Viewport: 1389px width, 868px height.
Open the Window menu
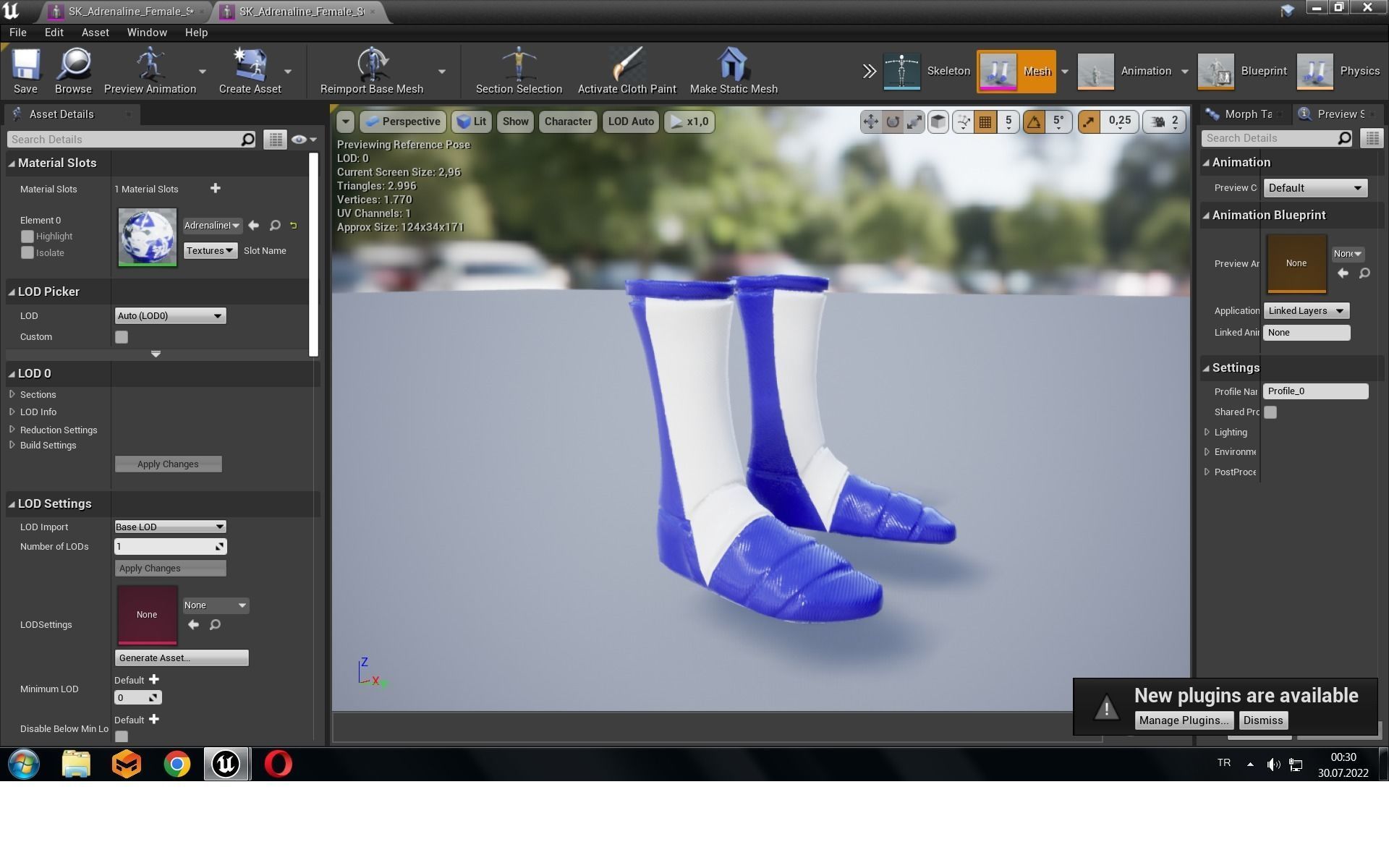pos(147,33)
